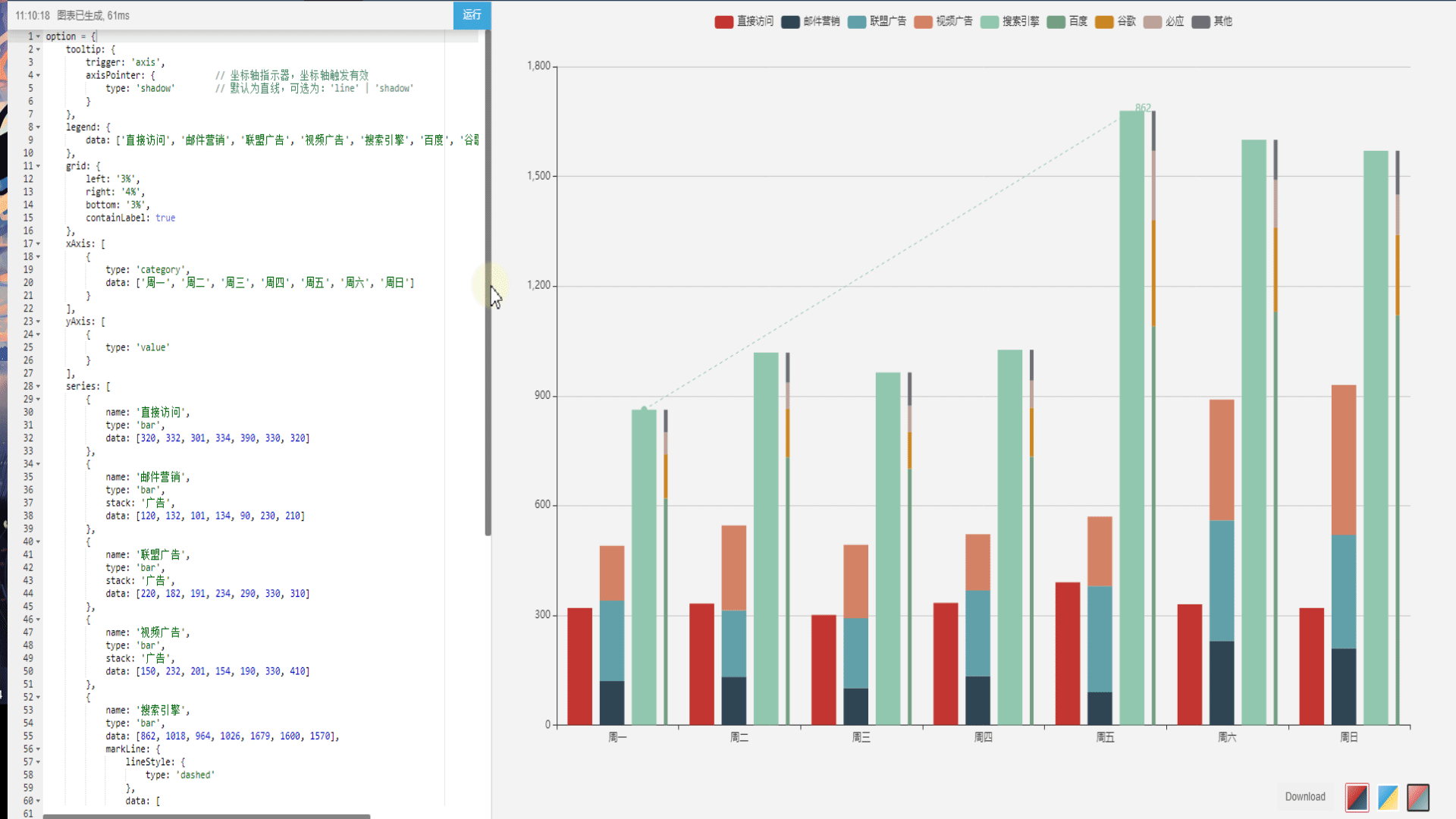1456x819 pixels.
Task: Click the 运行 button to run code
Action: (x=471, y=15)
